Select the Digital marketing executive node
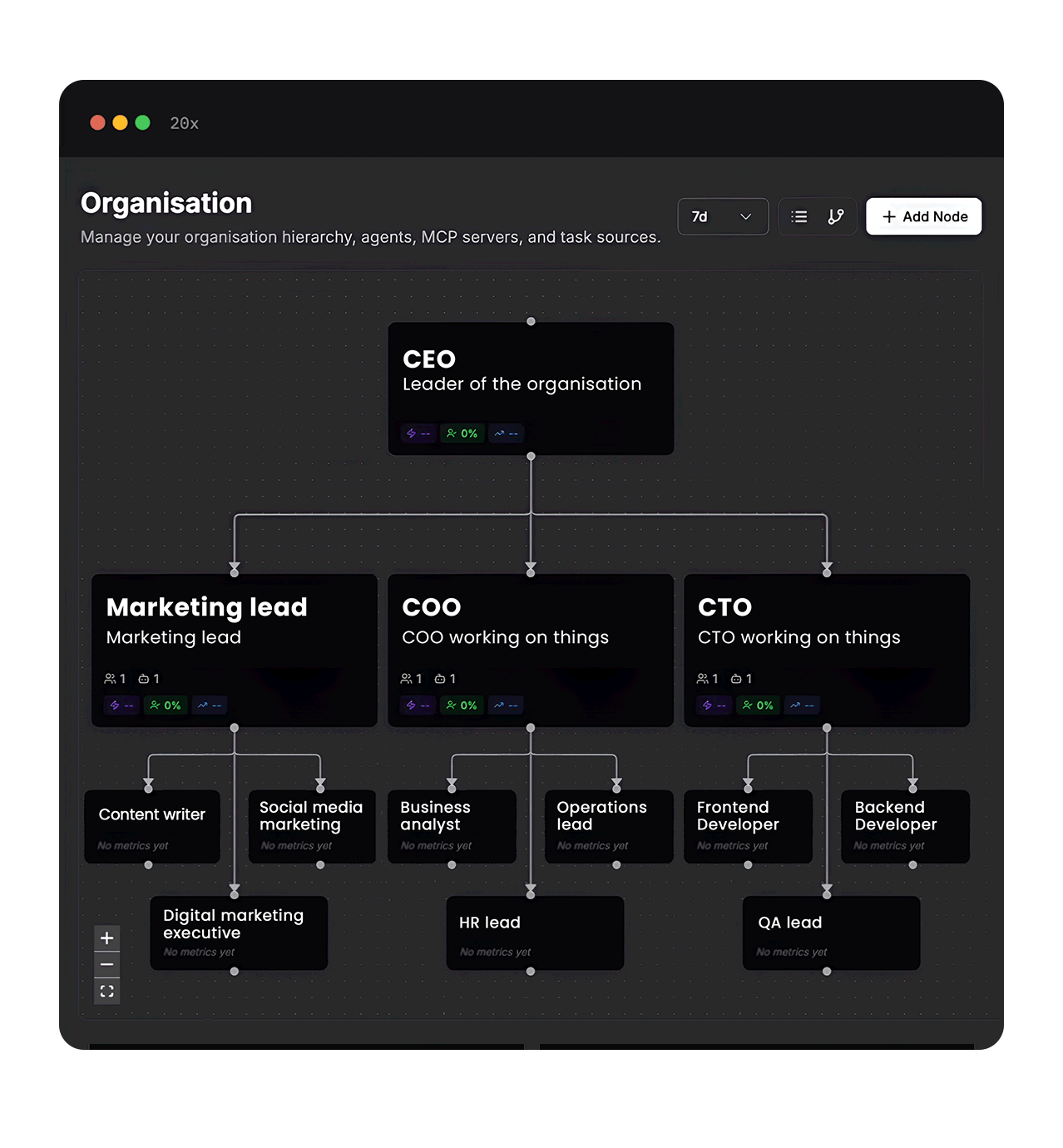The image size is (1063, 1148). point(239,932)
